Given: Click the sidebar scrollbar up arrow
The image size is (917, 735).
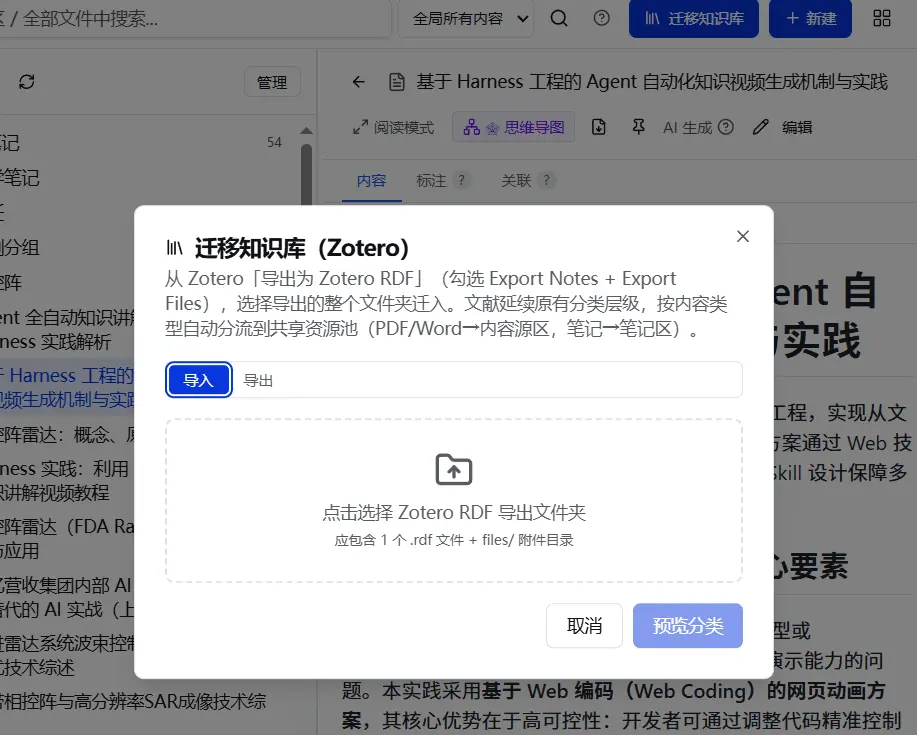Looking at the screenshot, I should (x=306, y=131).
